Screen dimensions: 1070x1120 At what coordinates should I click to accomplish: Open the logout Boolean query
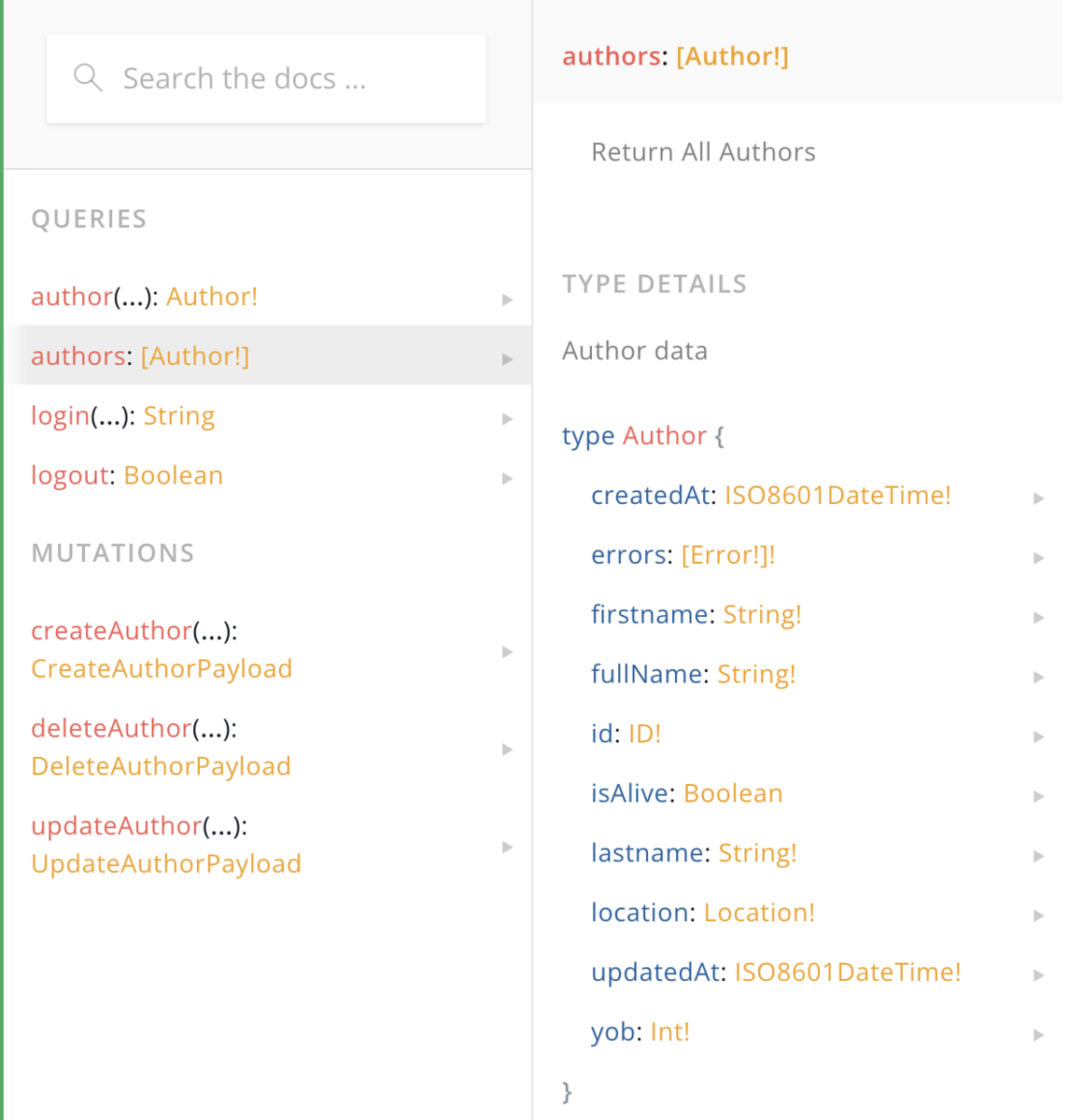pyautogui.click(x=271, y=475)
